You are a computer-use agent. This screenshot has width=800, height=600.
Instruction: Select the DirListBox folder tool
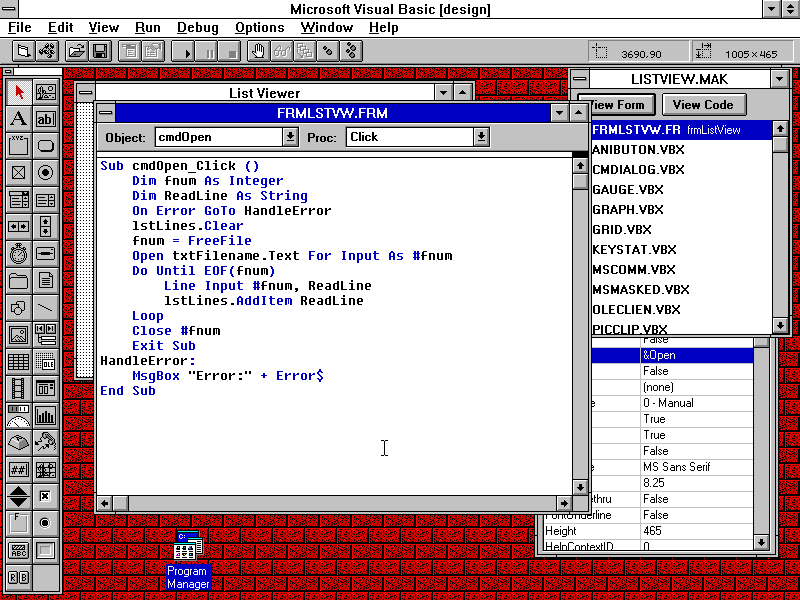[x=19, y=281]
